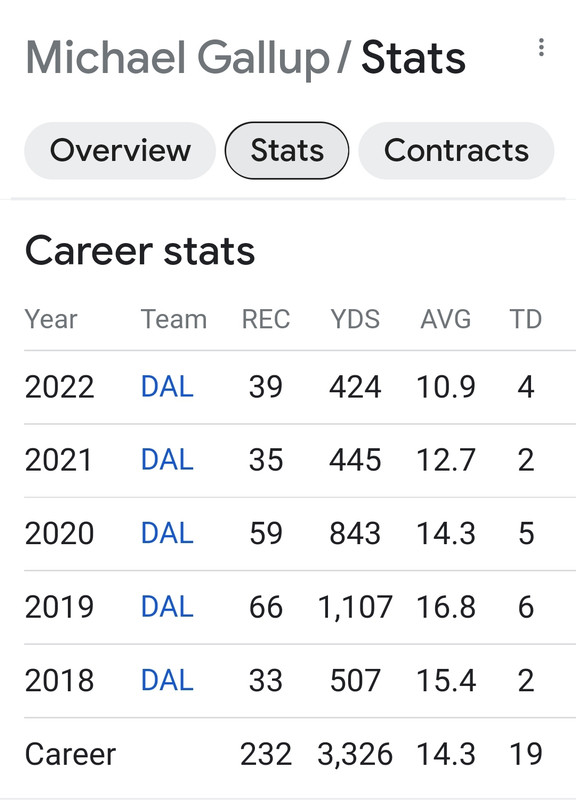
Task: Click the Year column header
Action: click(51, 320)
